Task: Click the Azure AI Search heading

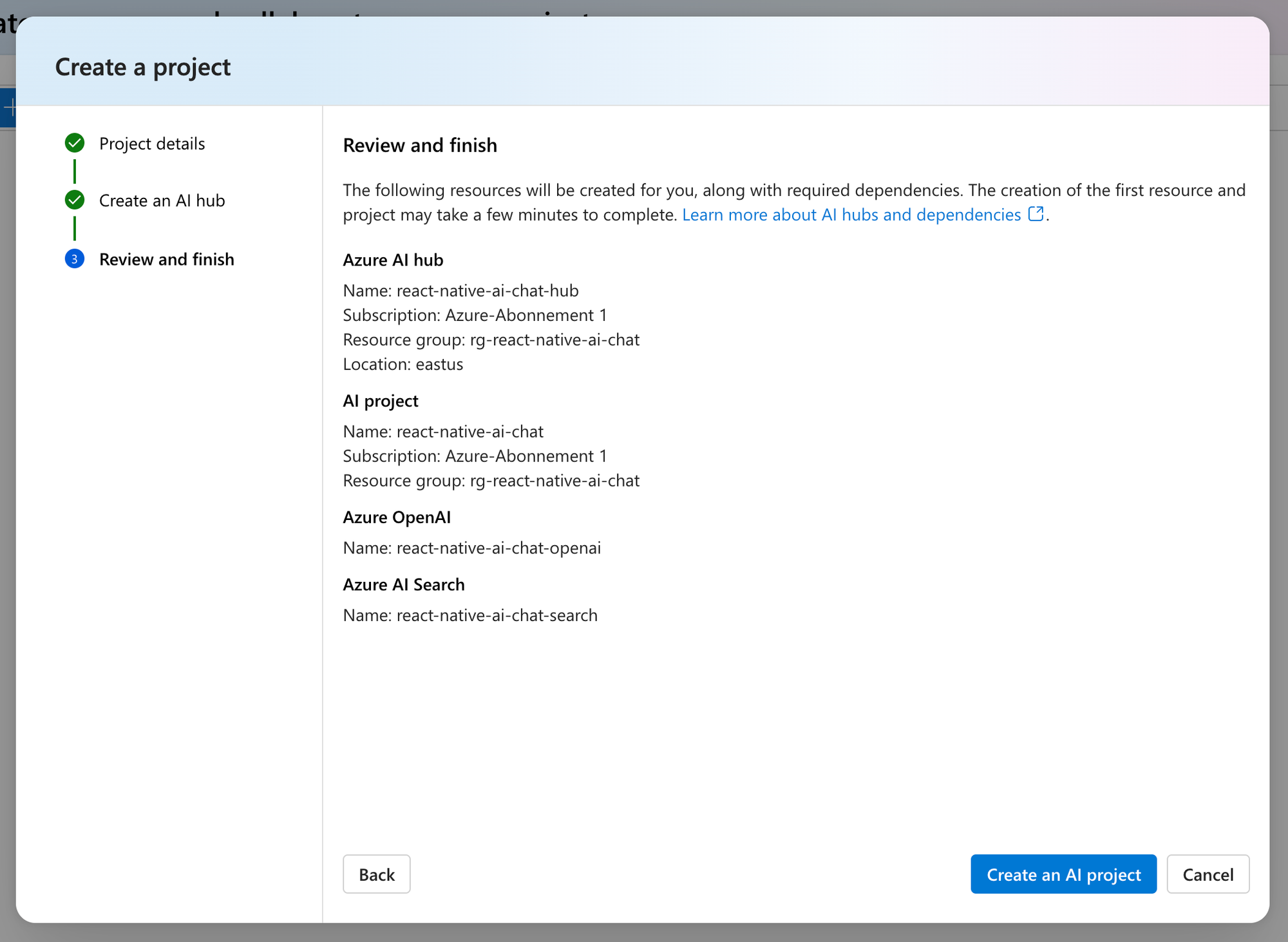Action: pos(404,584)
